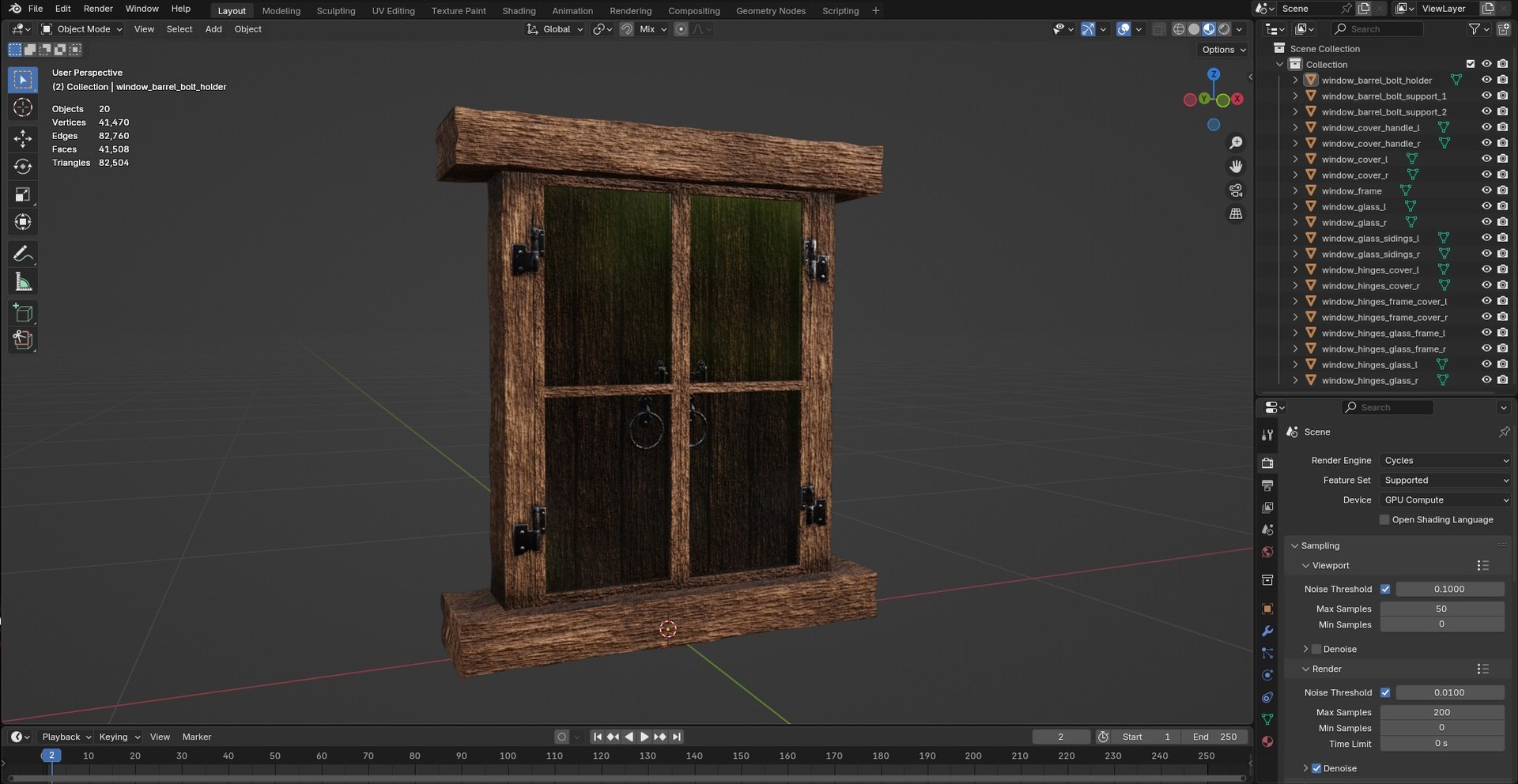Image resolution: width=1518 pixels, height=784 pixels.
Task: Select the Annotate tool
Action: 23,254
